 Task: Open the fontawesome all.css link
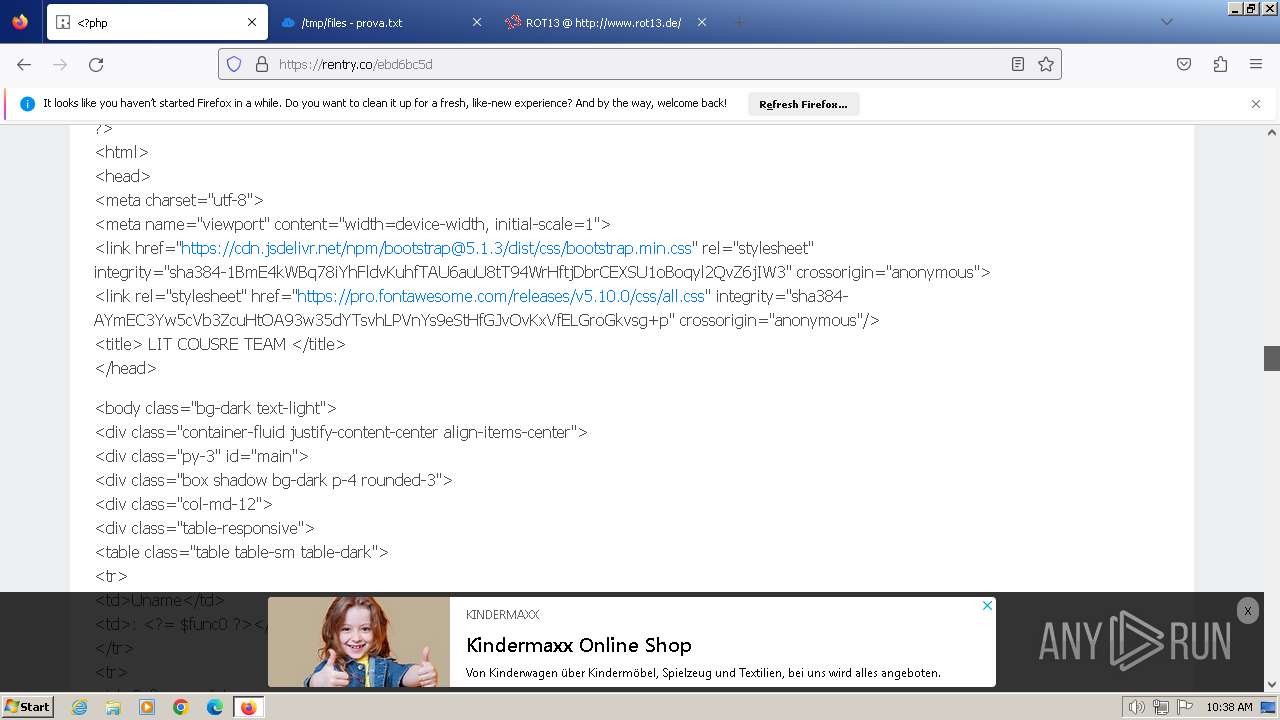coord(501,296)
